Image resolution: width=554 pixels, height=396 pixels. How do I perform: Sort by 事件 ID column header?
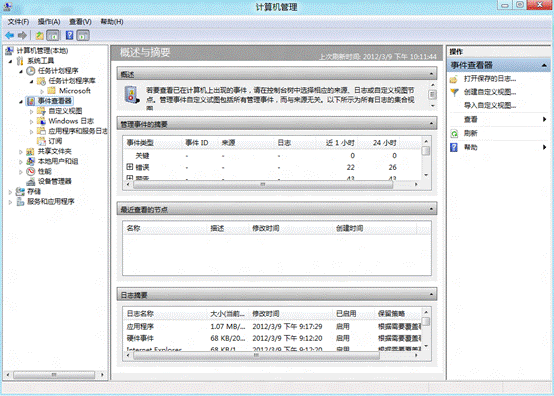coord(197,143)
